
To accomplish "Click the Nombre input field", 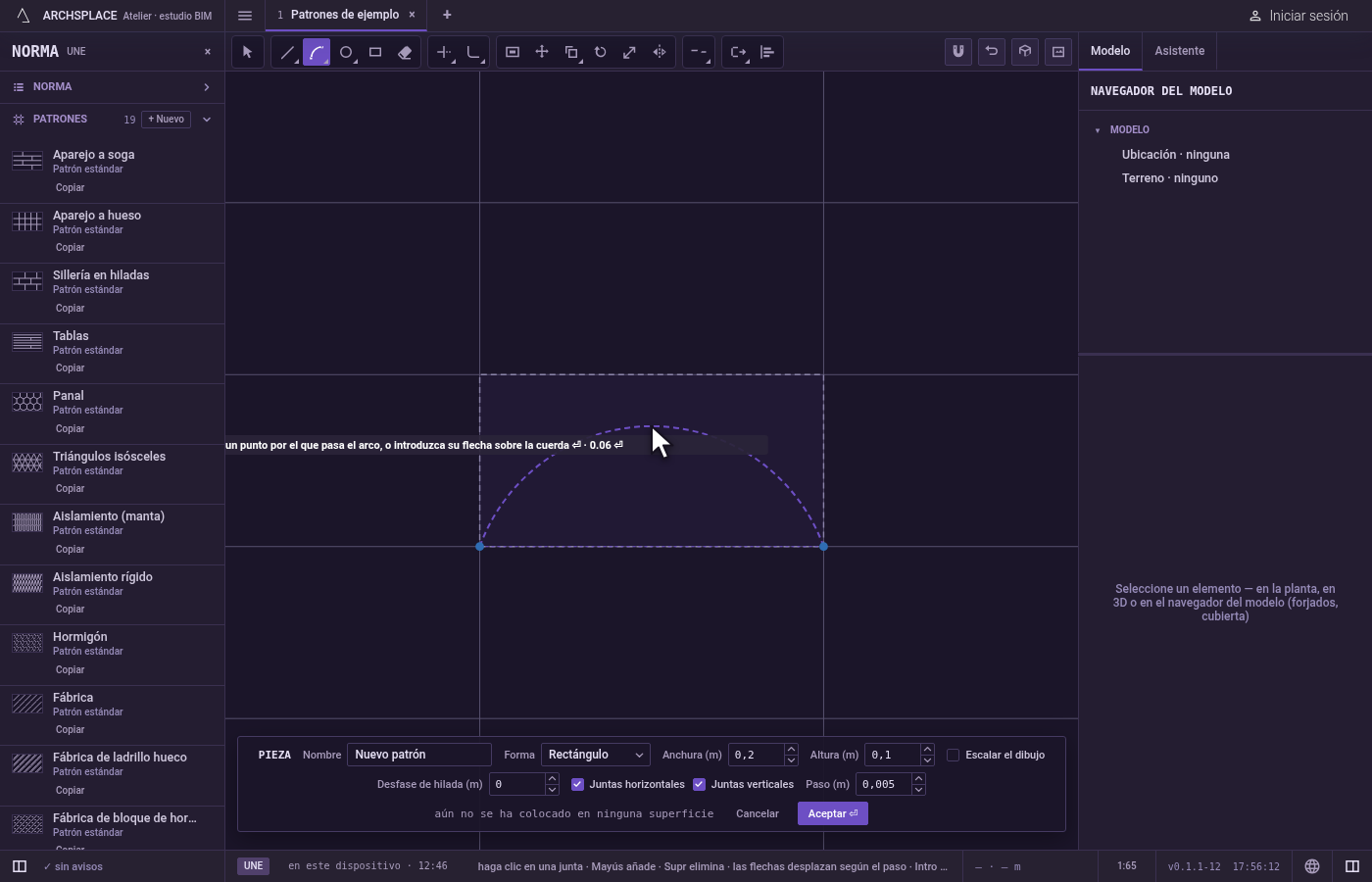I will tap(419, 755).
